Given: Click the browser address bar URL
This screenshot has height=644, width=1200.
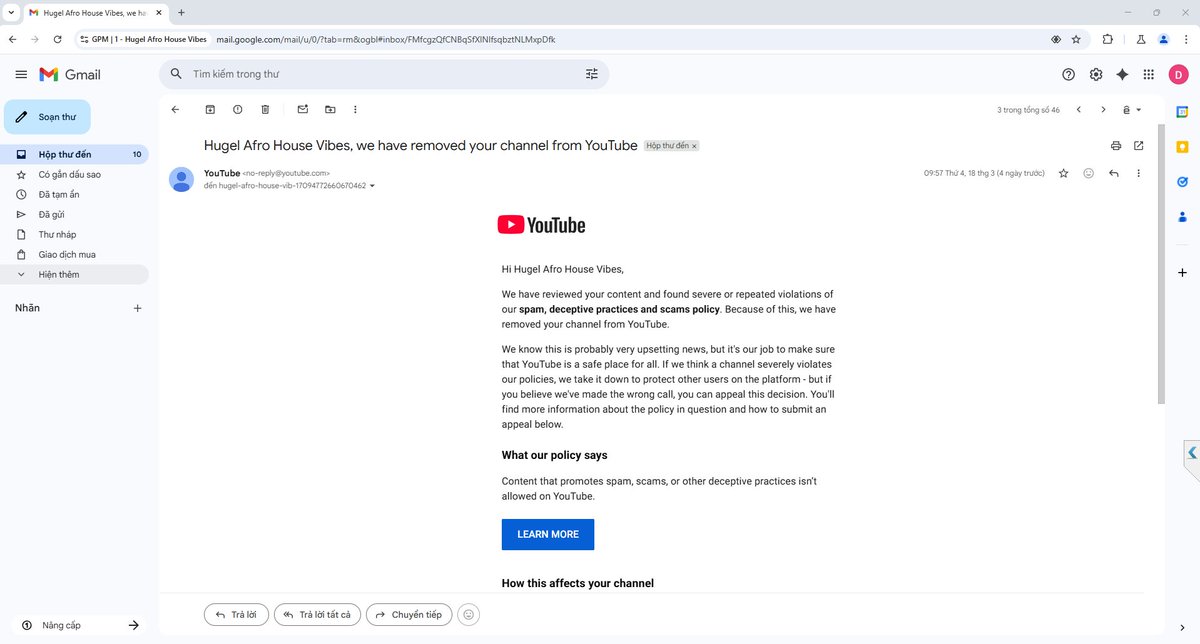Looking at the screenshot, I should click(x=385, y=39).
